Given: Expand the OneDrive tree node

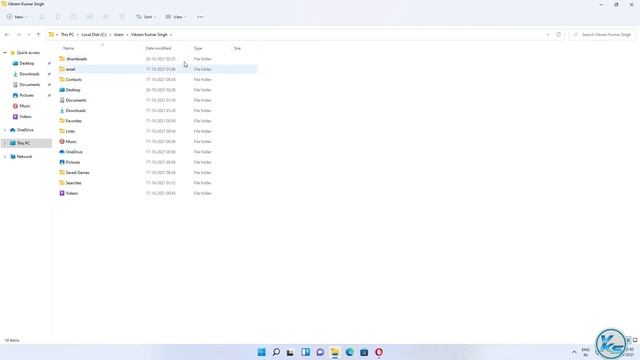Looking at the screenshot, I should (x=5, y=130).
